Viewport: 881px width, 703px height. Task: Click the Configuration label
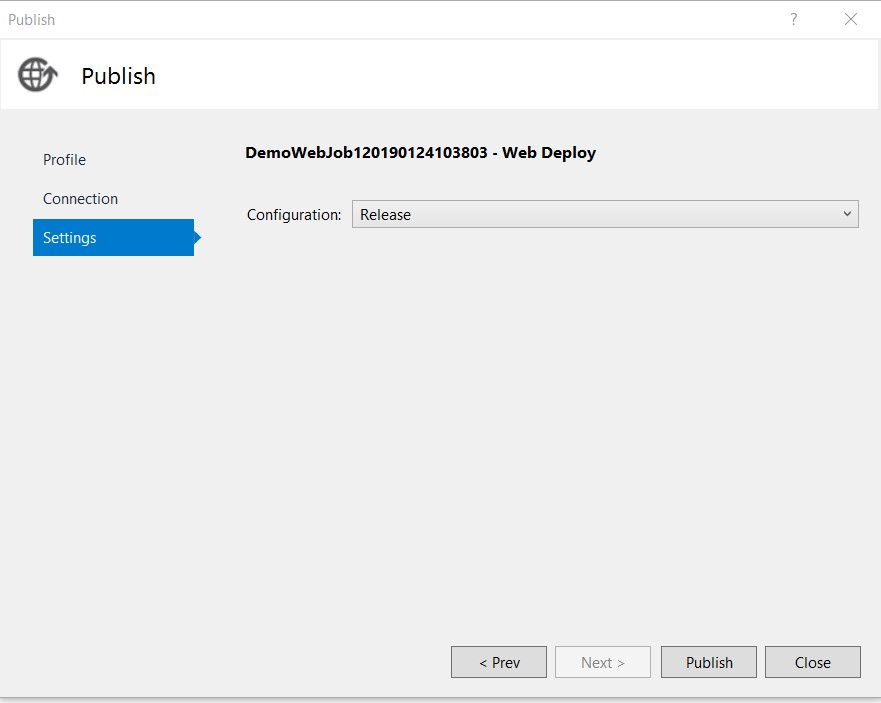[x=294, y=215]
